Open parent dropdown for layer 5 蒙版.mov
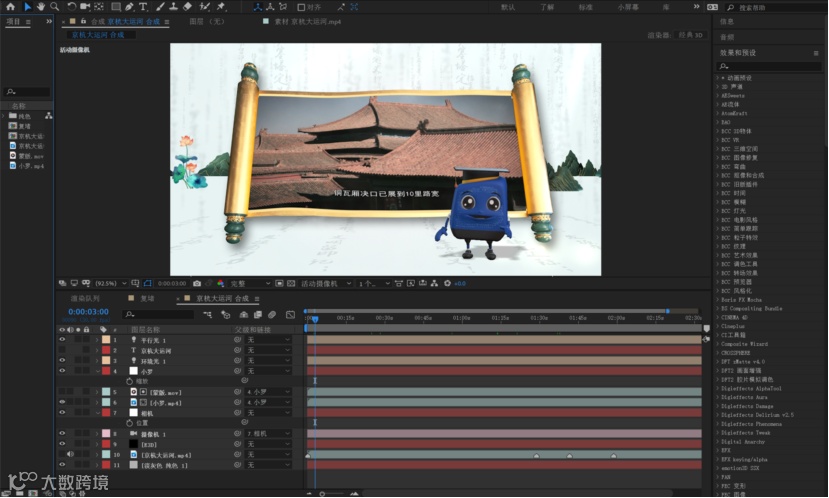 click(x=268, y=392)
